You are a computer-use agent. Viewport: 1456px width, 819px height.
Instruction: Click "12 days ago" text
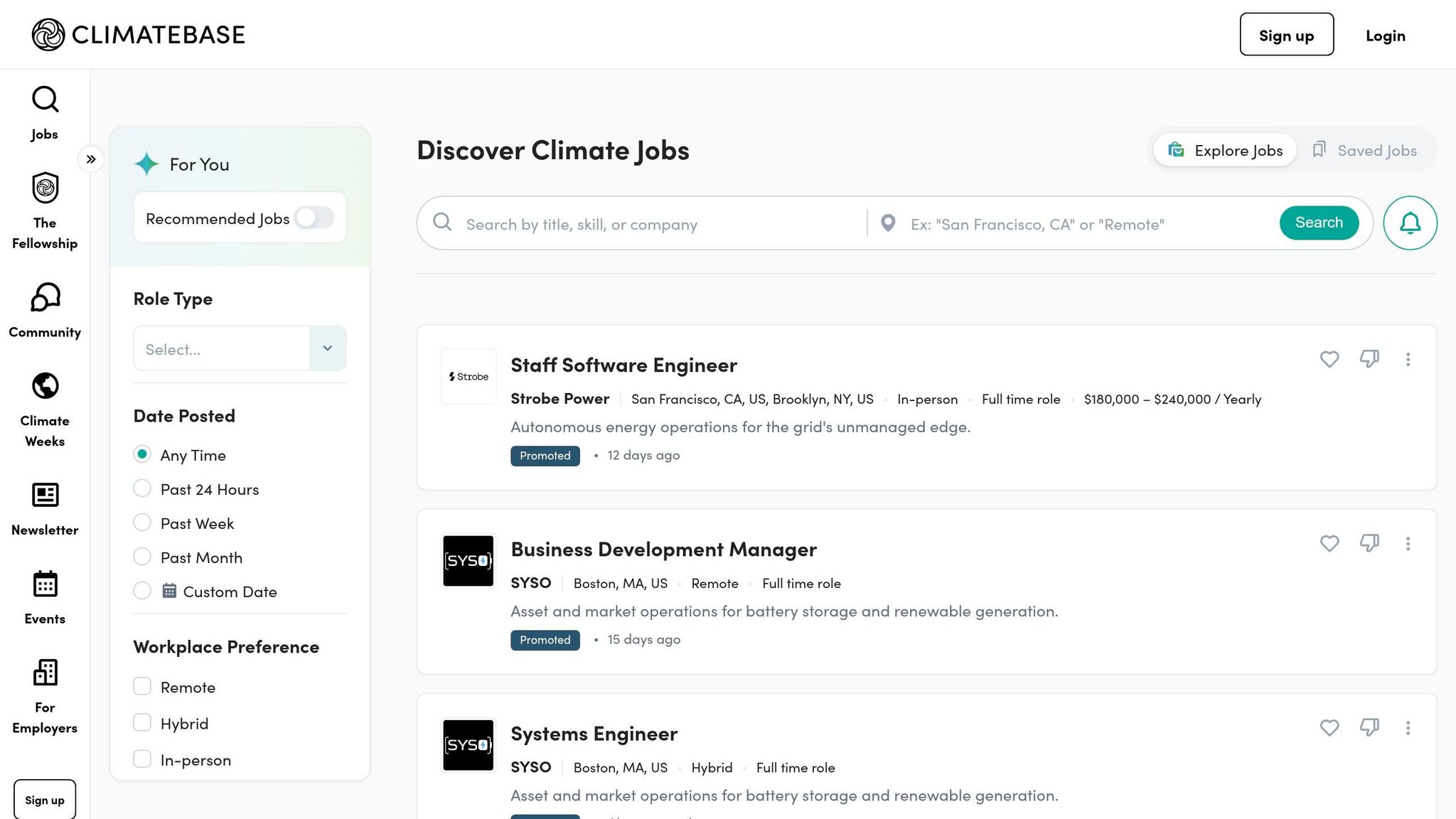[x=643, y=455]
